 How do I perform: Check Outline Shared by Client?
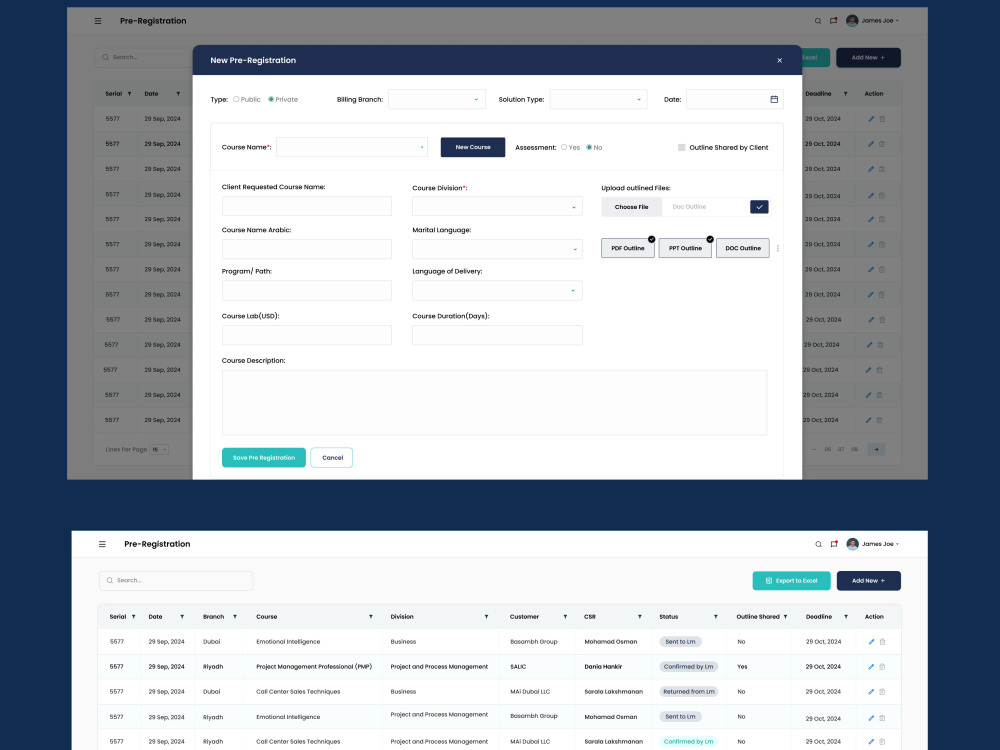682,147
